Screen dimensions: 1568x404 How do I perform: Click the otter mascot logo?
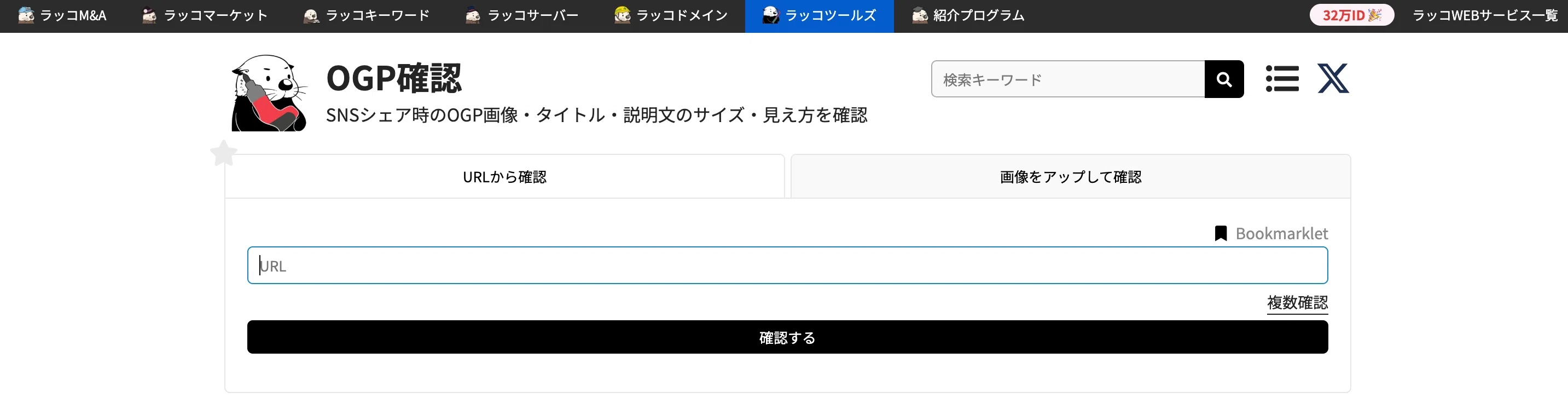tap(269, 93)
